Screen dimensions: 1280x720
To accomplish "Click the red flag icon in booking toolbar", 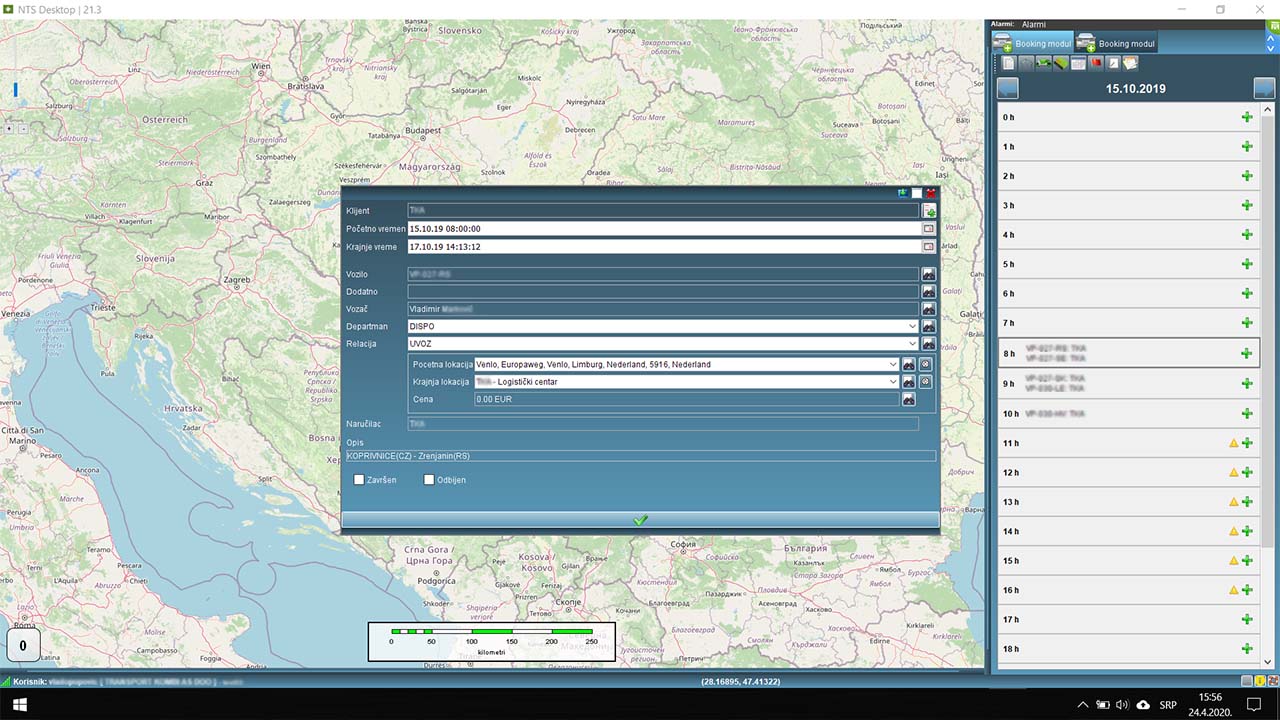I will (x=1096, y=63).
